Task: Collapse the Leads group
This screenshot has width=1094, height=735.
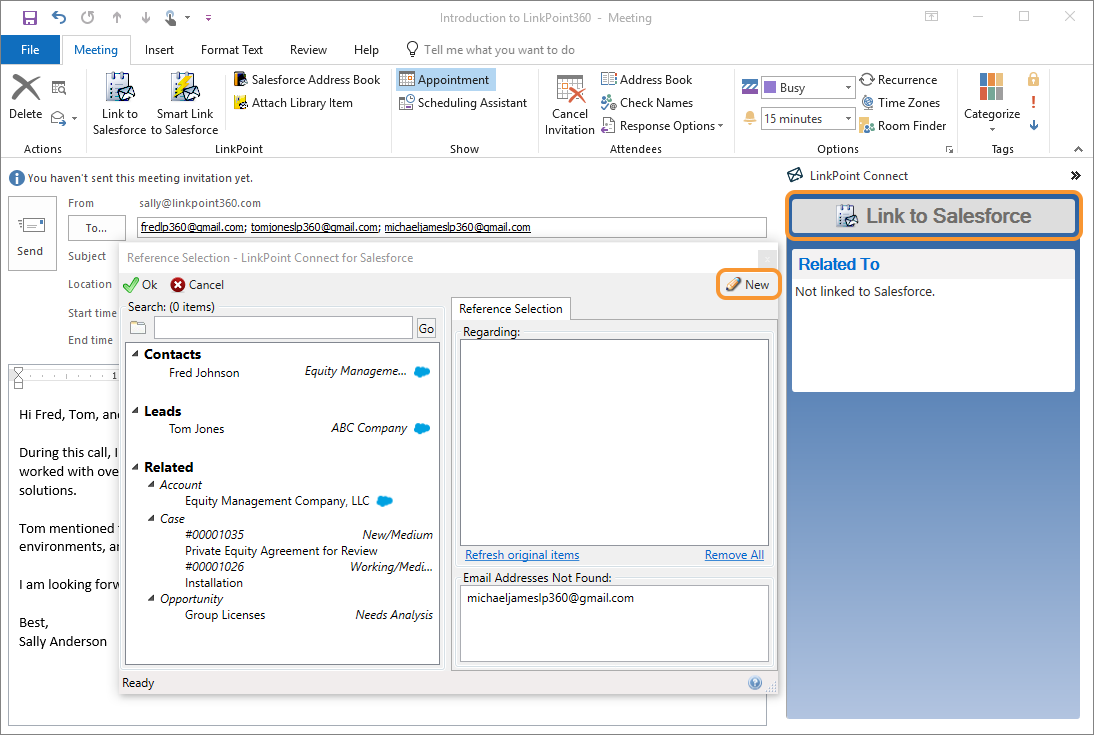Action: coord(135,410)
